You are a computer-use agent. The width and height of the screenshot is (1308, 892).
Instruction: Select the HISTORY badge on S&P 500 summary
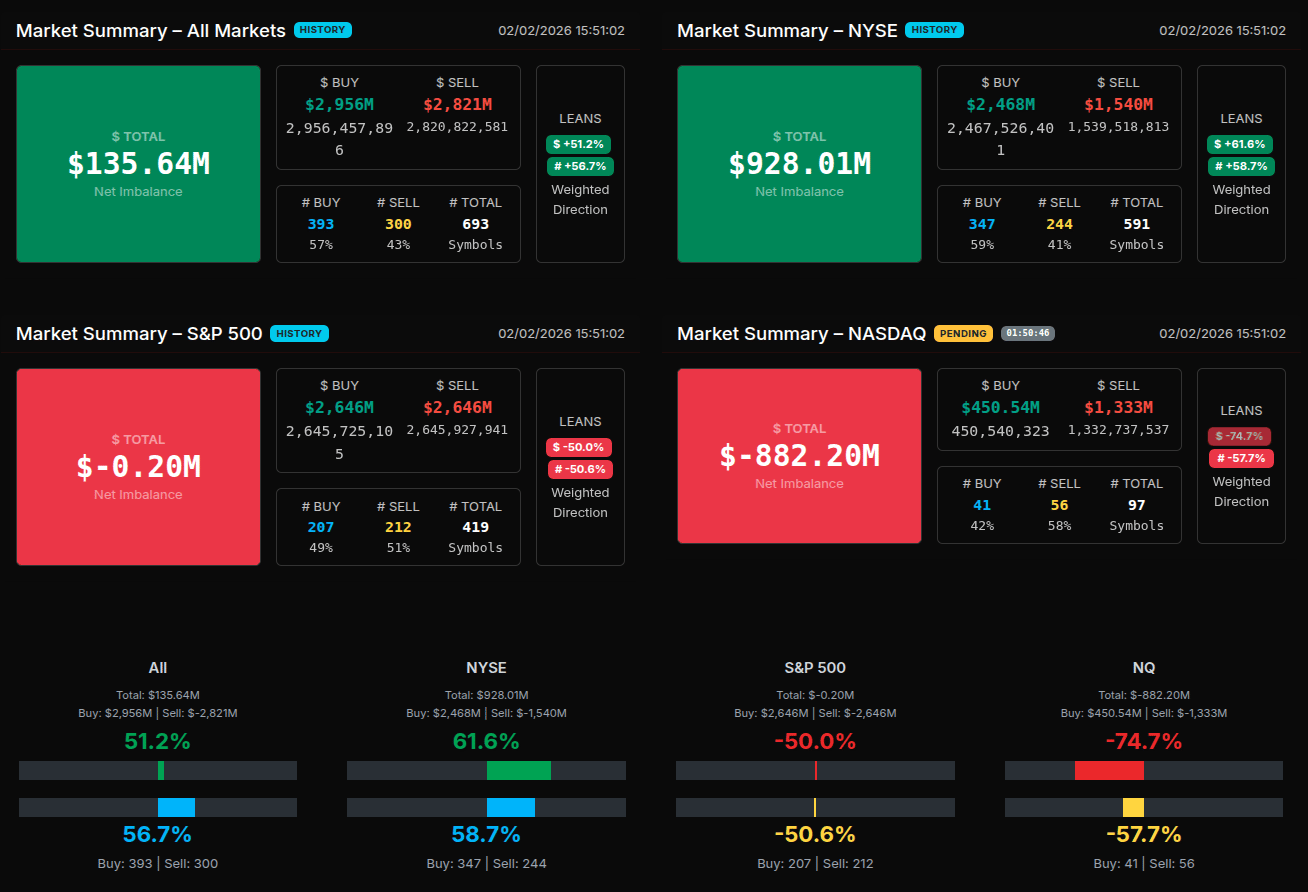299,333
